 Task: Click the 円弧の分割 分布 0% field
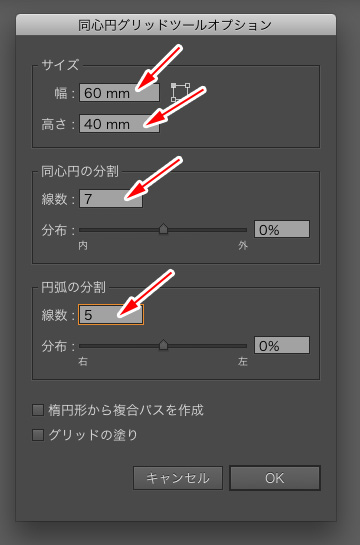click(282, 345)
